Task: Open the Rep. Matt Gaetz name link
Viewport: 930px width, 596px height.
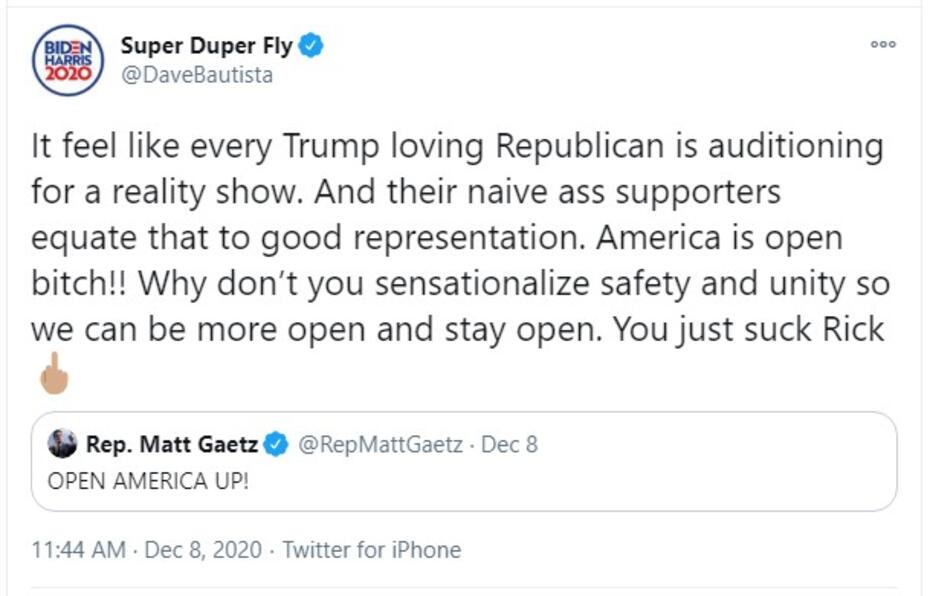Action: (173, 444)
